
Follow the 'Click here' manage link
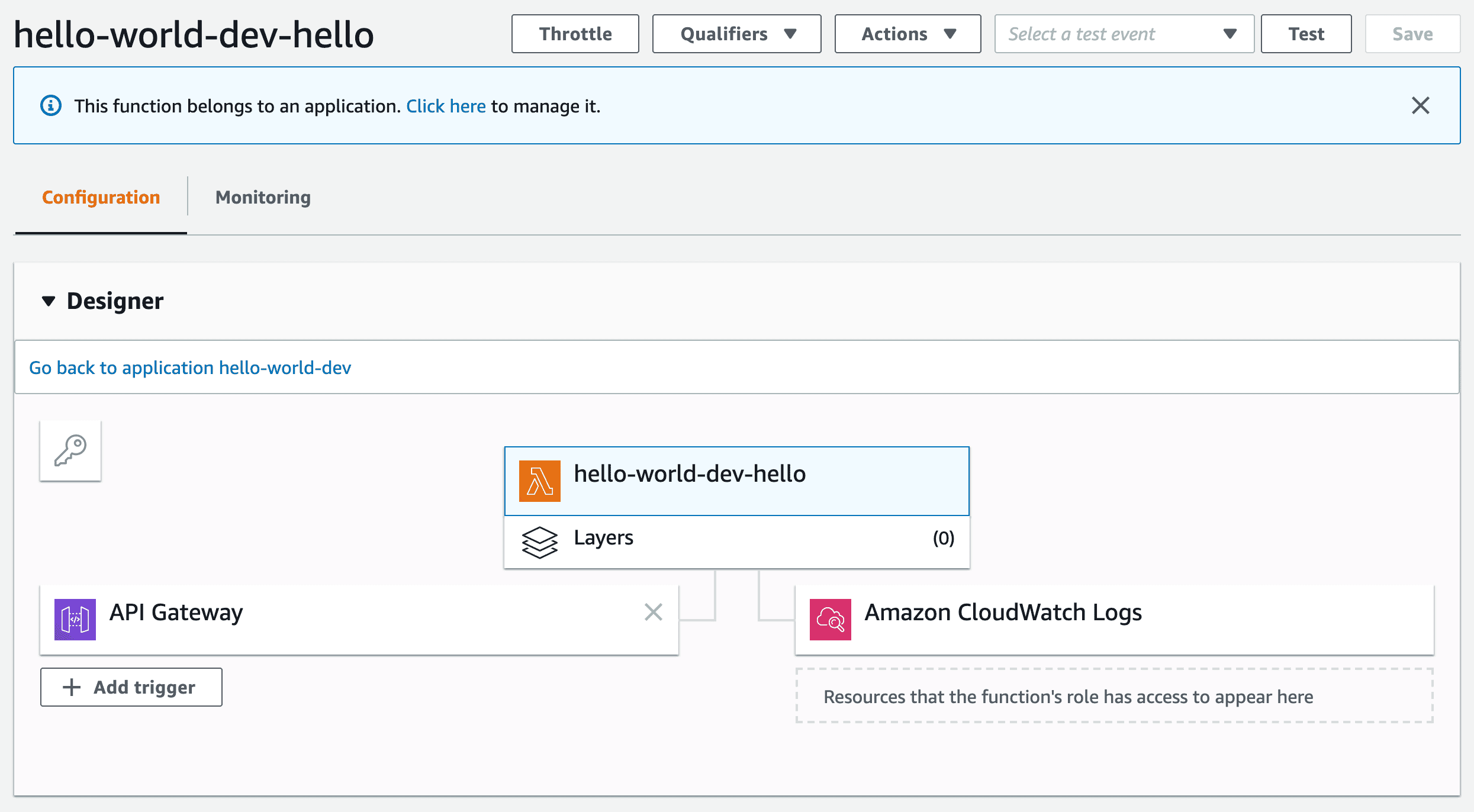click(446, 106)
